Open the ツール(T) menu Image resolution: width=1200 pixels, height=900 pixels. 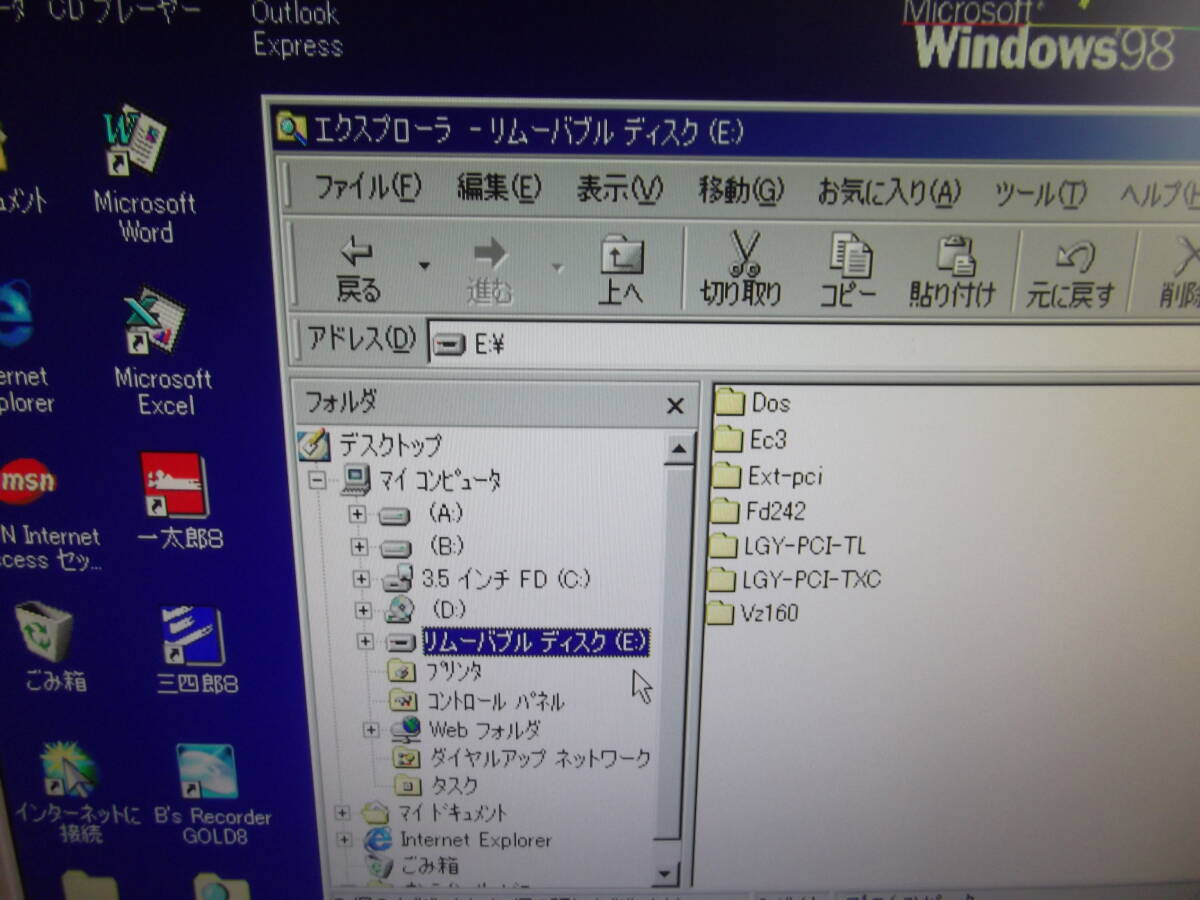[1040, 194]
